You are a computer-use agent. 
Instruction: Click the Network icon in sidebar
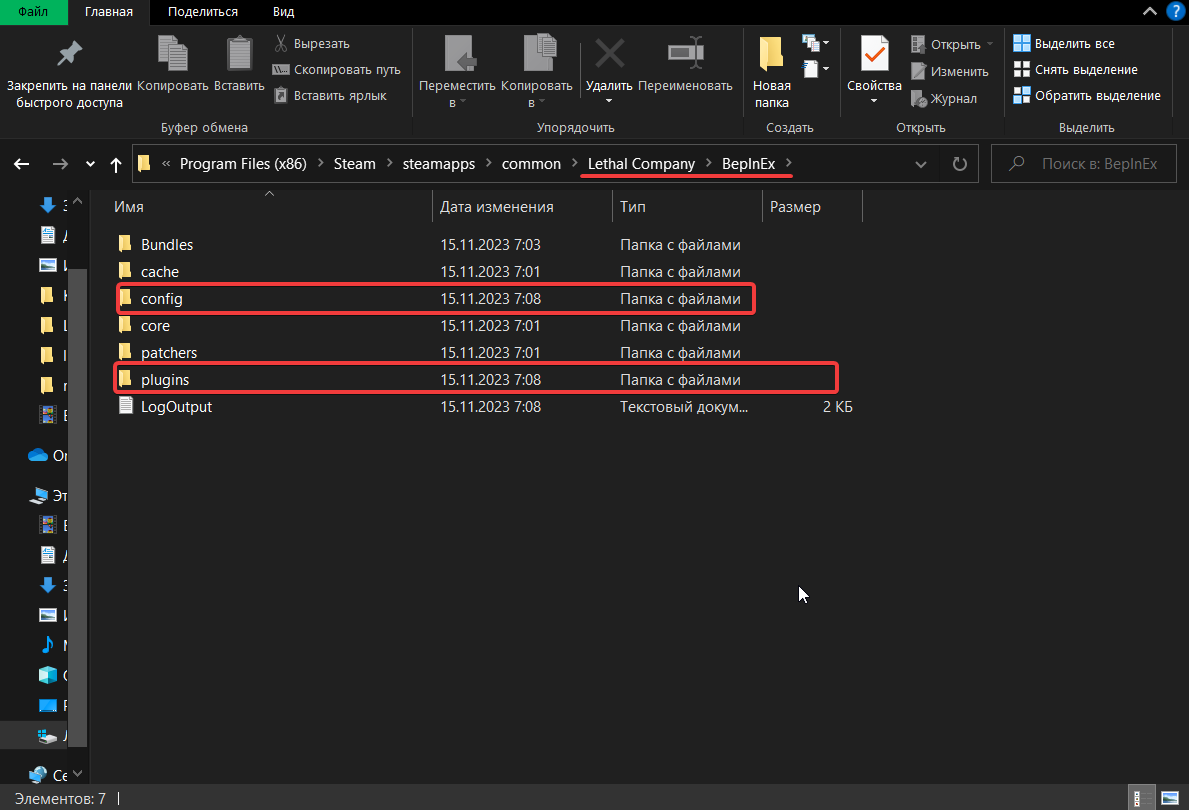pos(38,774)
